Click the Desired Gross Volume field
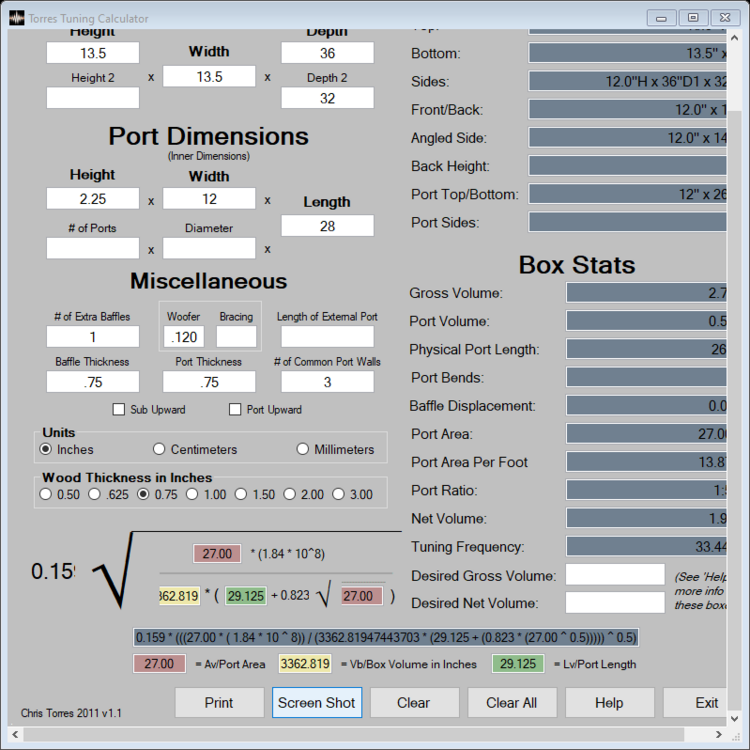 pos(615,574)
